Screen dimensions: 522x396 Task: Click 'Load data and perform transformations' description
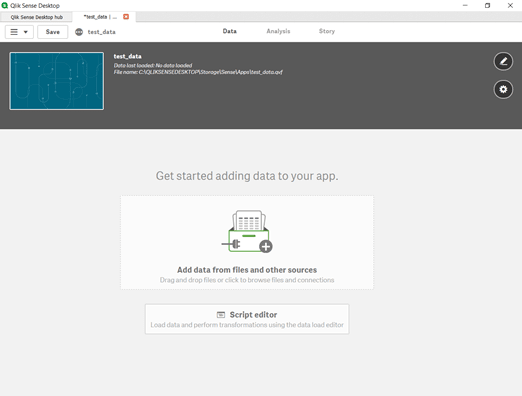[x=247, y=325]
